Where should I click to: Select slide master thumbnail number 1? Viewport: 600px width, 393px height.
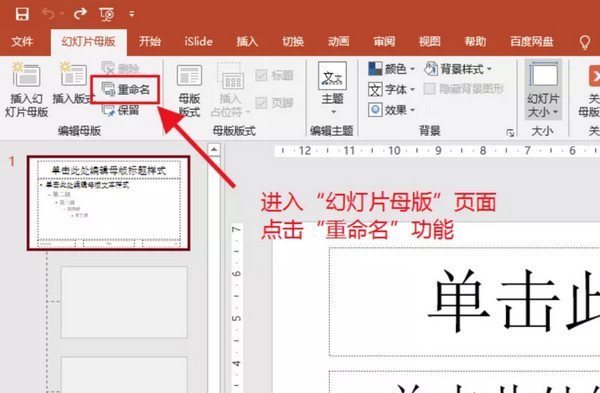[x=109, y=203]
